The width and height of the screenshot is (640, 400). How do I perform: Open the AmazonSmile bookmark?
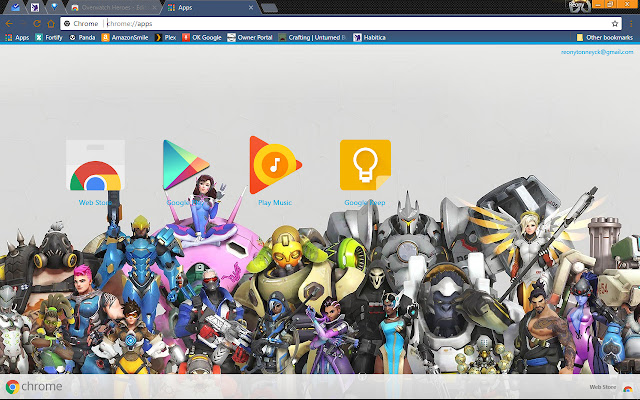pyautogui.click(x=125, y=38)
